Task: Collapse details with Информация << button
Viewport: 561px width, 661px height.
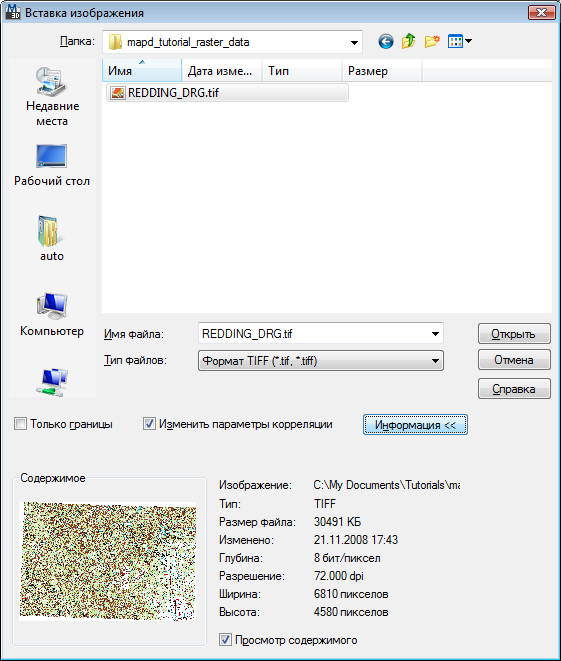Action: pos(415,425)
